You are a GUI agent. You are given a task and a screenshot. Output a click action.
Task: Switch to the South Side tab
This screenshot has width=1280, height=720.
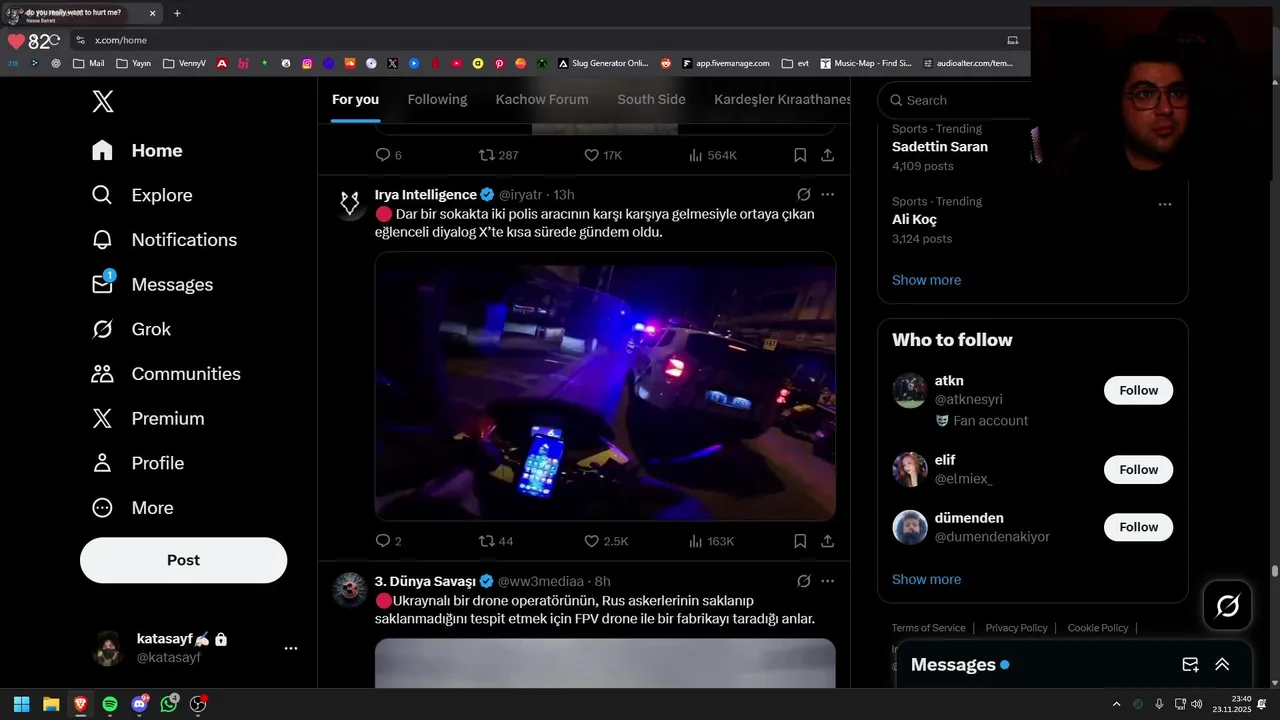tap(651, 99)
